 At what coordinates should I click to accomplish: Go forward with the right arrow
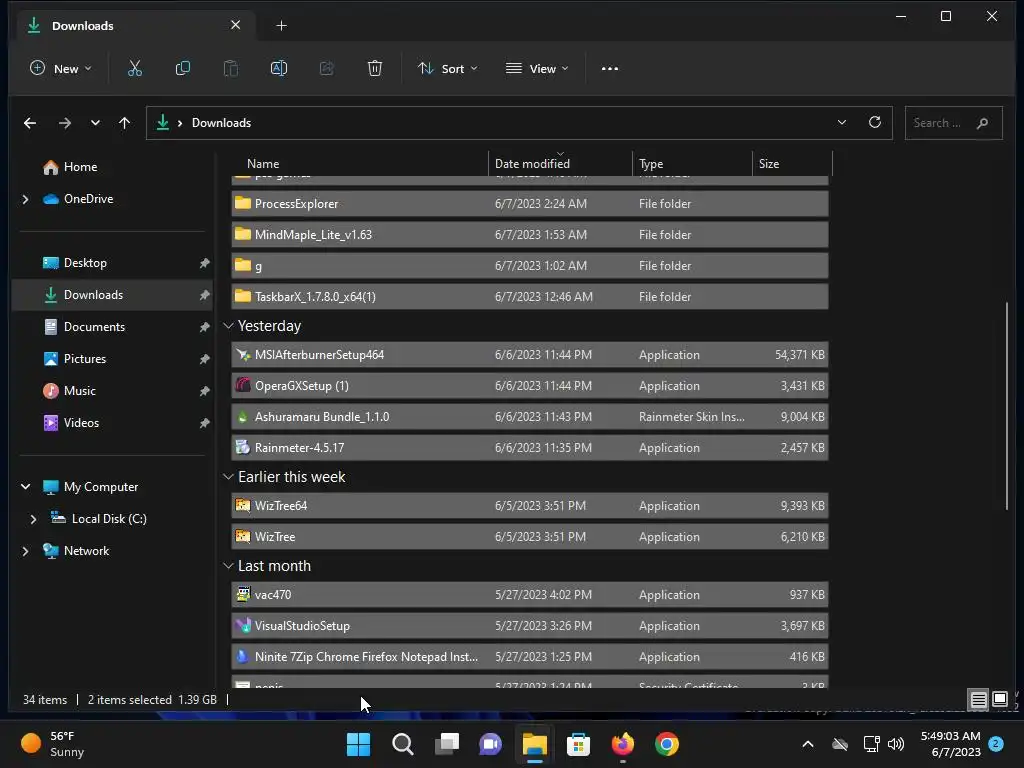(x=65, y=123)
